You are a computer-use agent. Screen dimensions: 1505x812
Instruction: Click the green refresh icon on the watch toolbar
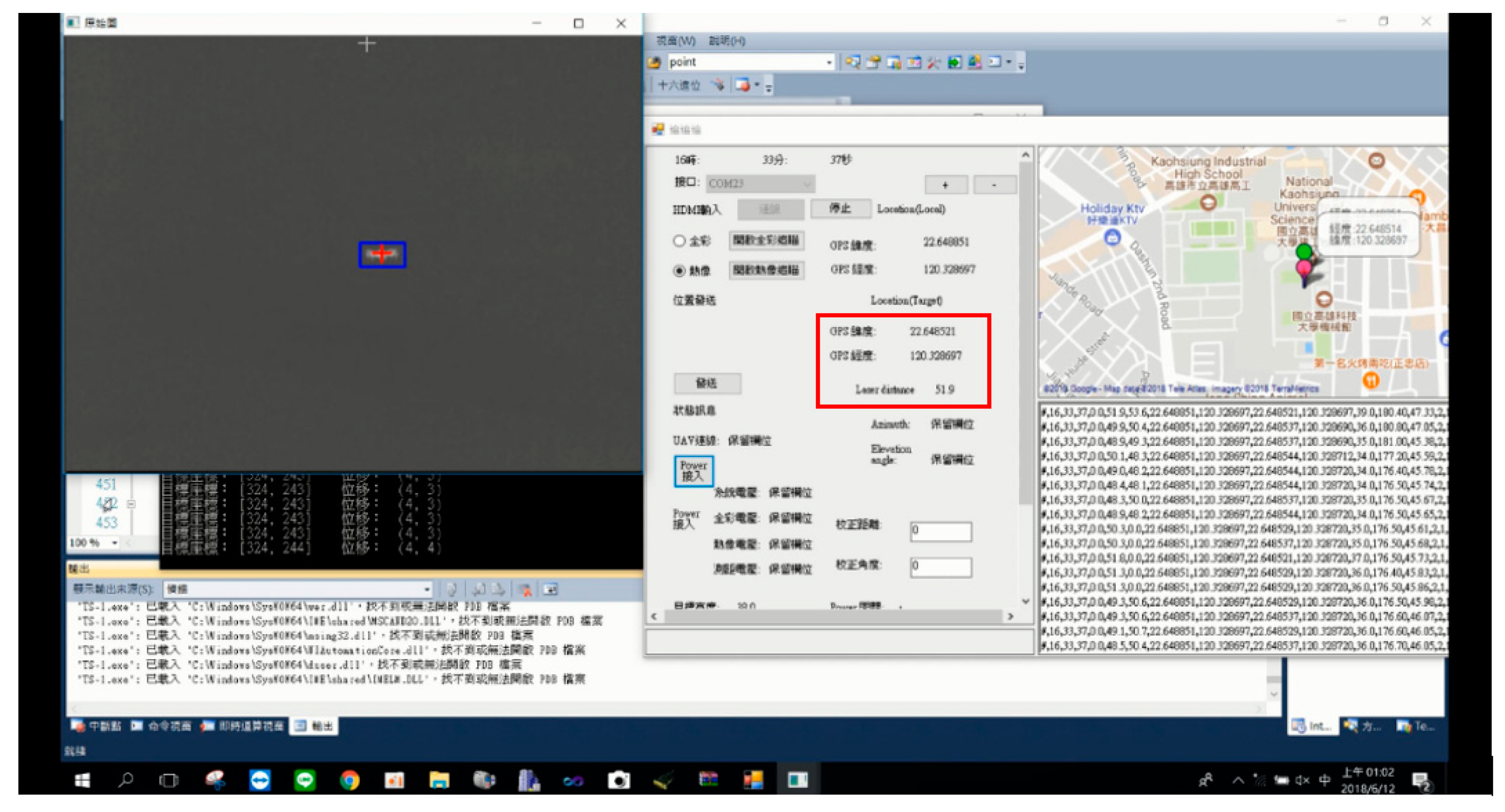pyautogui.click(x=954, y=63)
